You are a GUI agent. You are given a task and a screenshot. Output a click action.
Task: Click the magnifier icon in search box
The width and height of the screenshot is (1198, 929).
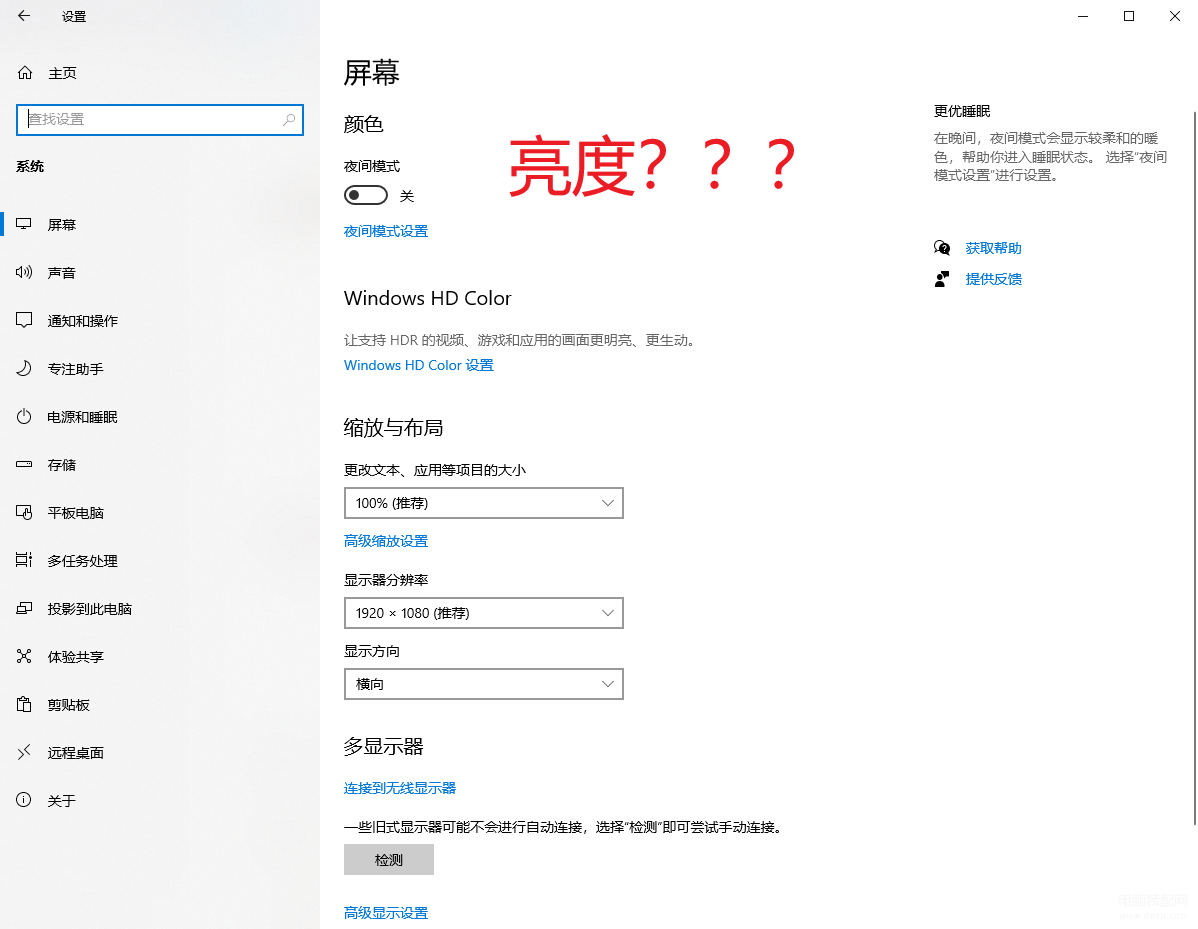[289, 120]
